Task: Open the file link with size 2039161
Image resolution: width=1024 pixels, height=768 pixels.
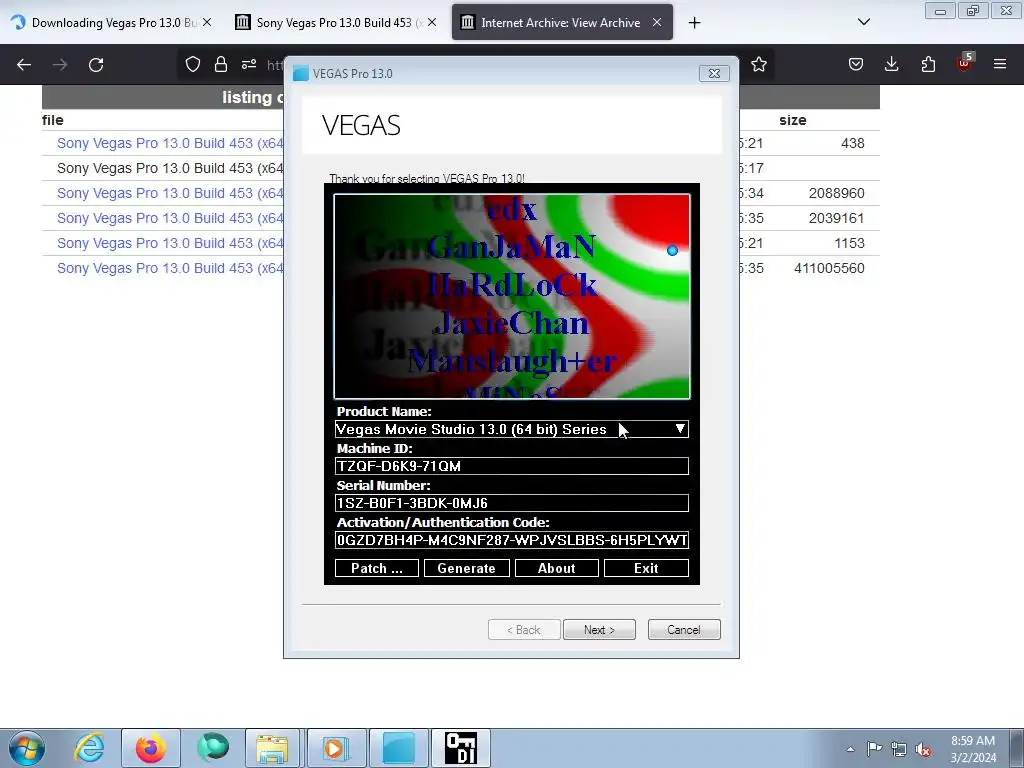Action: 170,218
